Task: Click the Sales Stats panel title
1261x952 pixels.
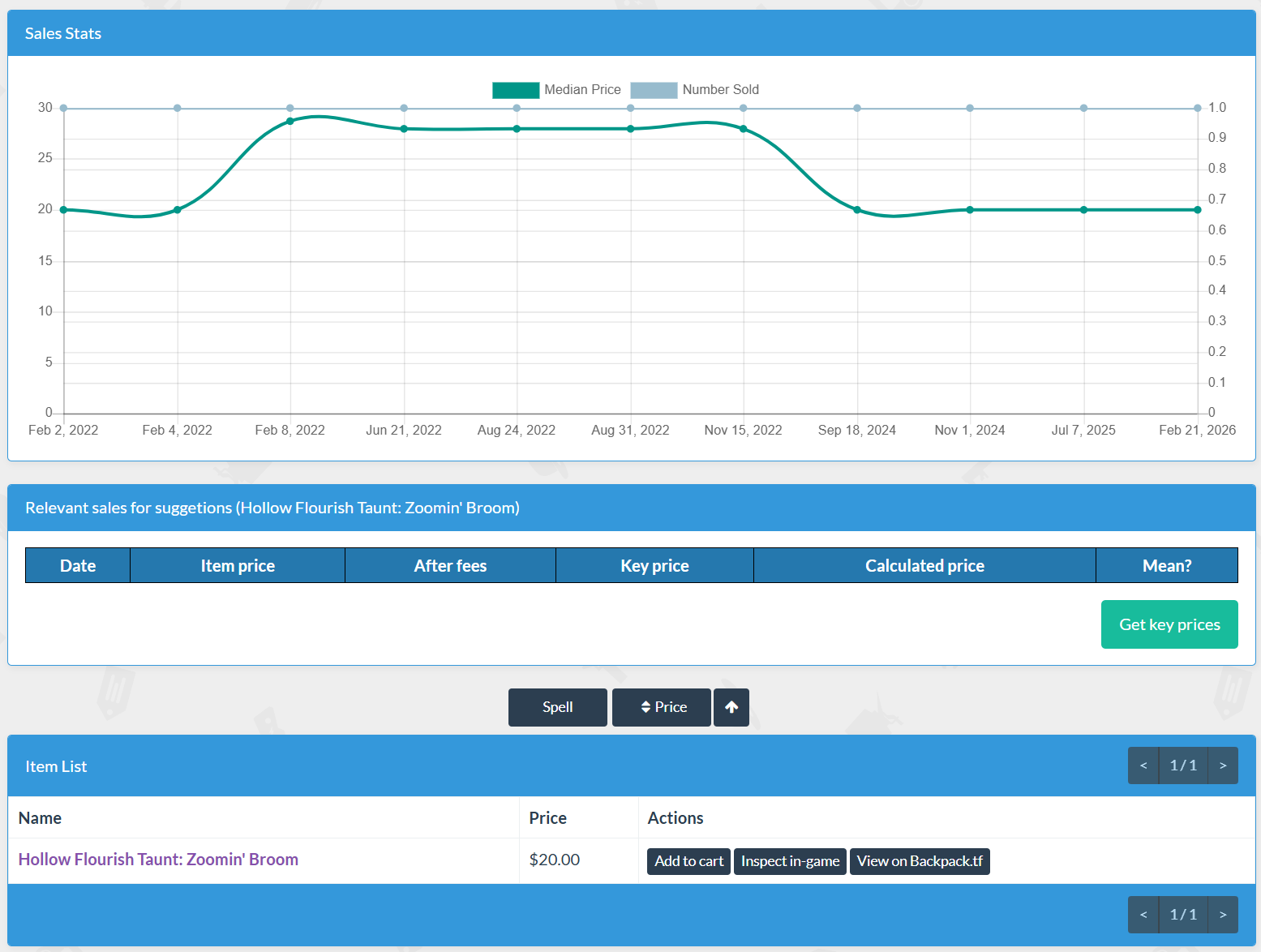Action: point(63,33)
